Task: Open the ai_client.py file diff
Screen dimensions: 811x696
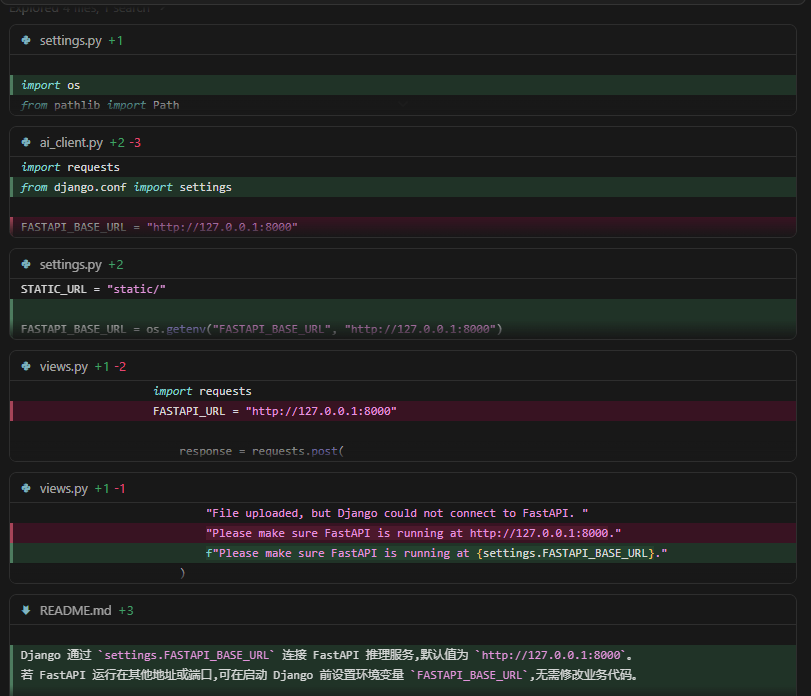Action: (71, 142)
